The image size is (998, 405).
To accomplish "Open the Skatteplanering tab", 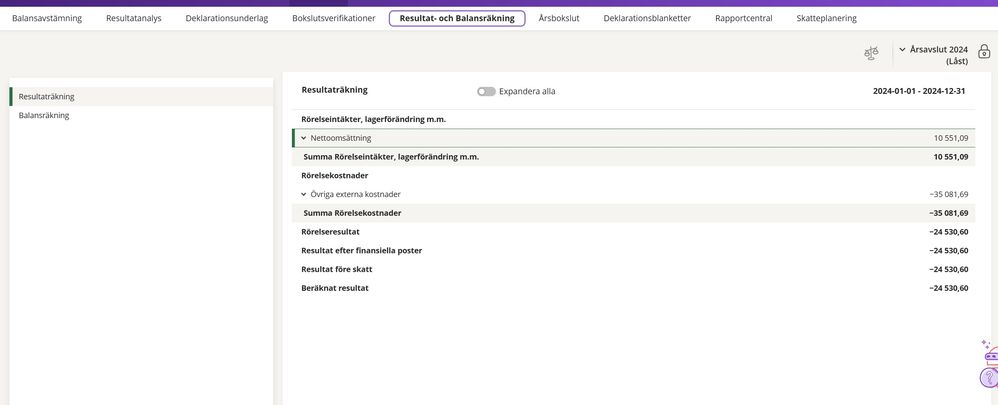I will click(x=826, y=18).
